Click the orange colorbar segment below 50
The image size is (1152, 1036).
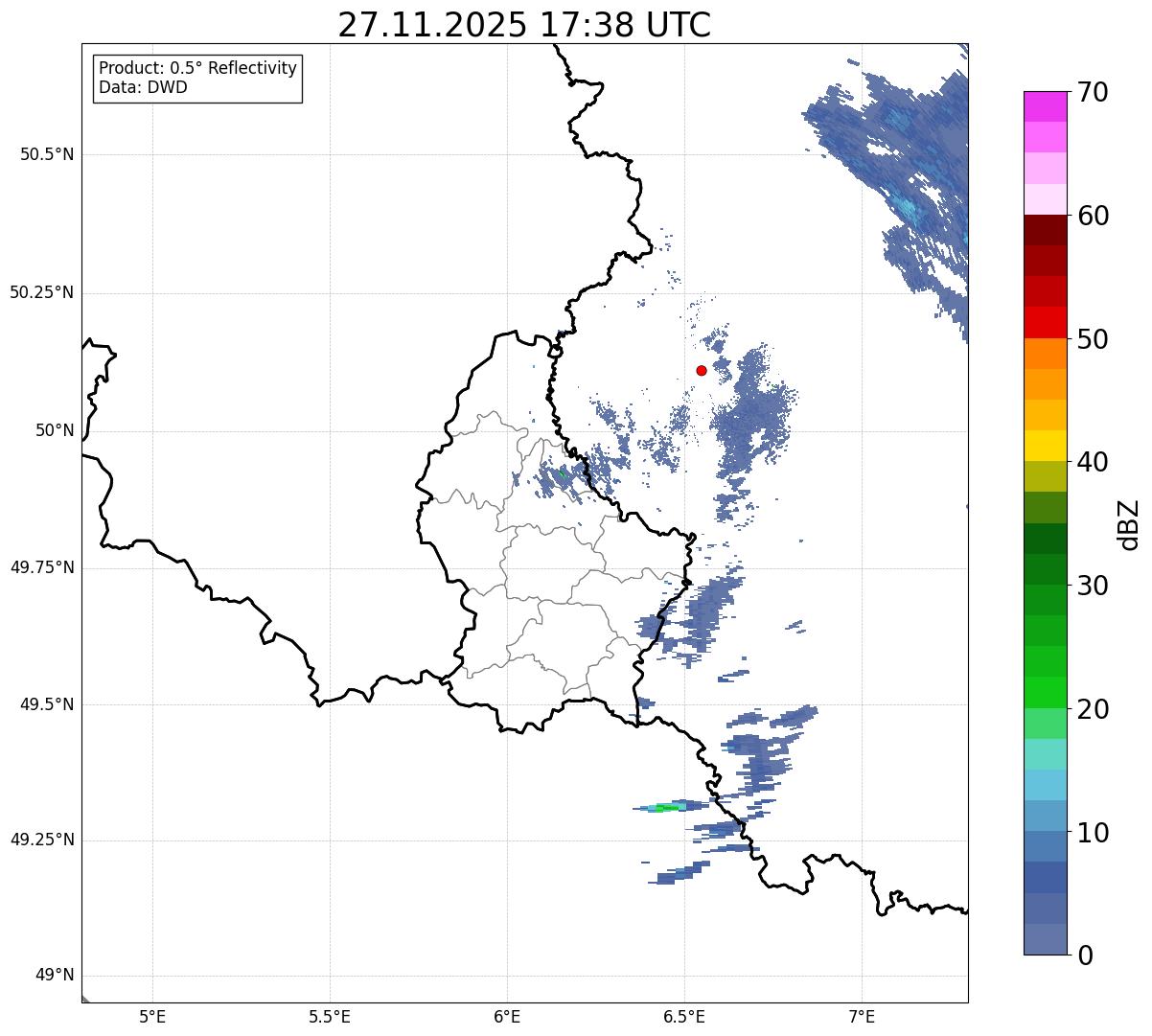coord(1046,354)
